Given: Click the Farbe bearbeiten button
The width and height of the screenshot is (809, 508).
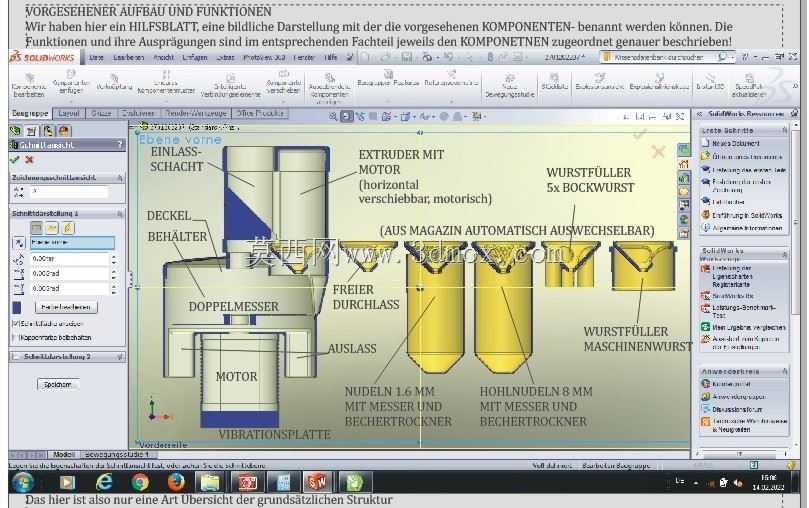Looking at the screenshot, I should coord(66,307).
